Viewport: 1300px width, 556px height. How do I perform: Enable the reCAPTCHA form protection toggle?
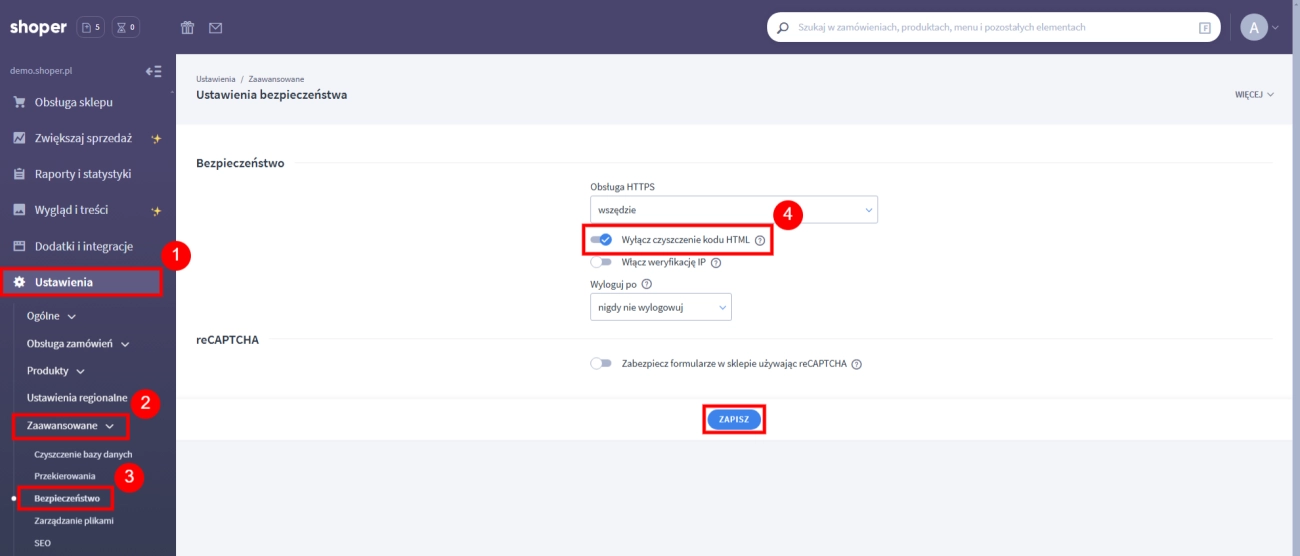point(601,364)
